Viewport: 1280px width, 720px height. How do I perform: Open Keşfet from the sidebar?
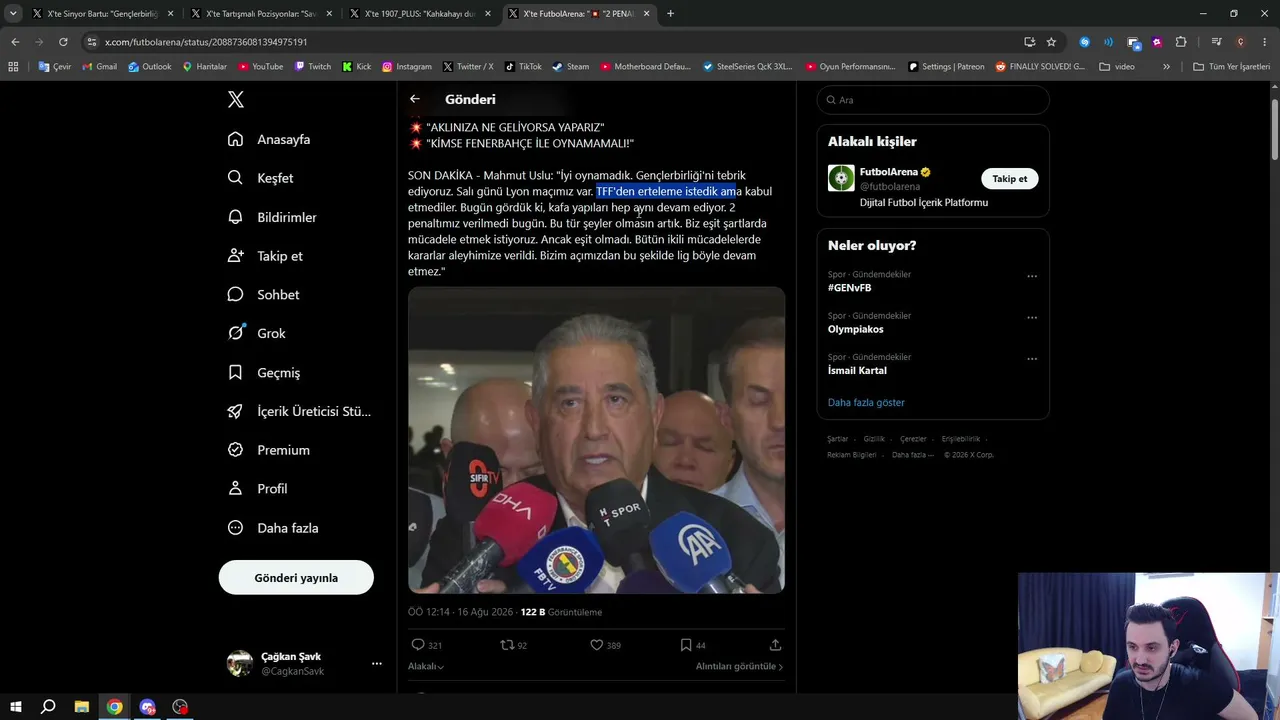click(260, 178)
